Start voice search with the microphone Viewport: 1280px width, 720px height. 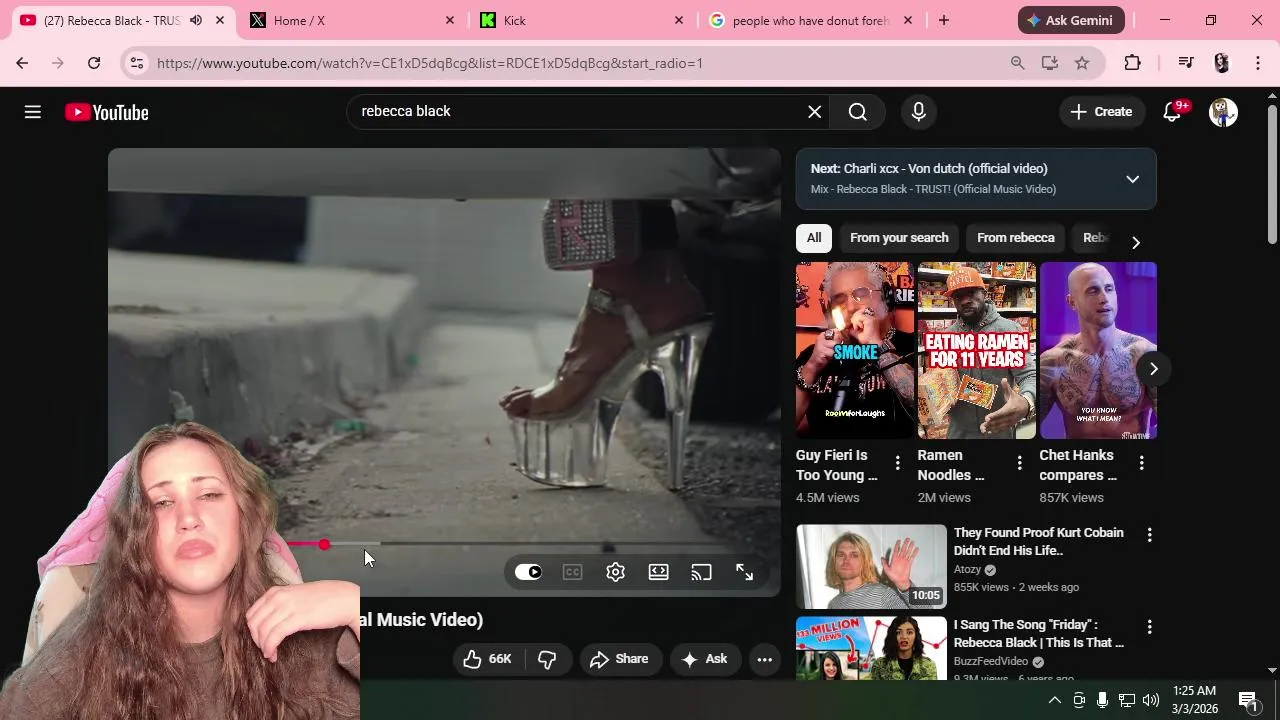pos(919,112)
